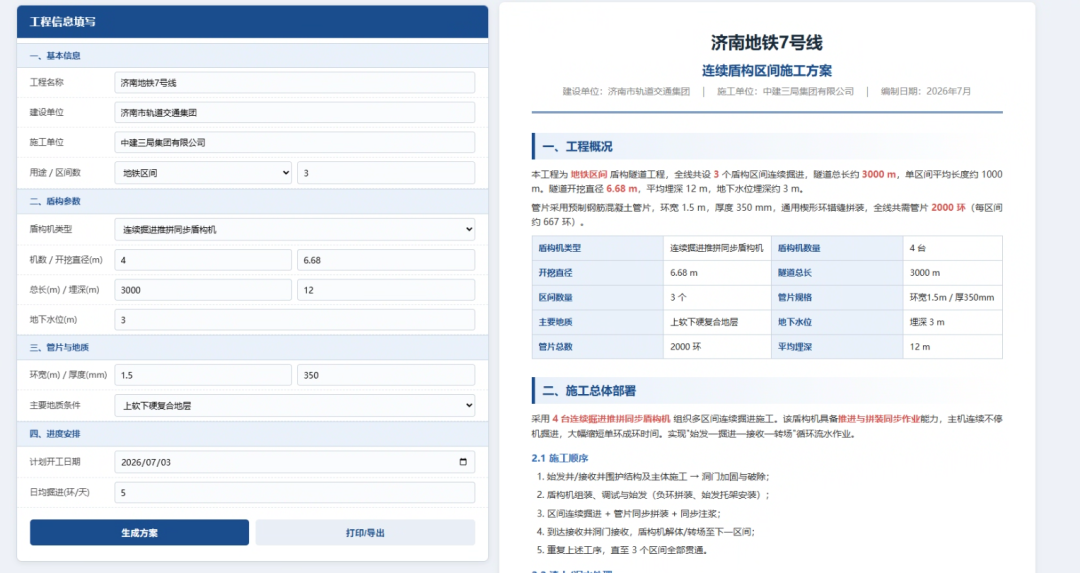The image size is (1080, 573).
Task: Open the 用途 dropdown showing 地铁区间
Action: pos(203,173)
